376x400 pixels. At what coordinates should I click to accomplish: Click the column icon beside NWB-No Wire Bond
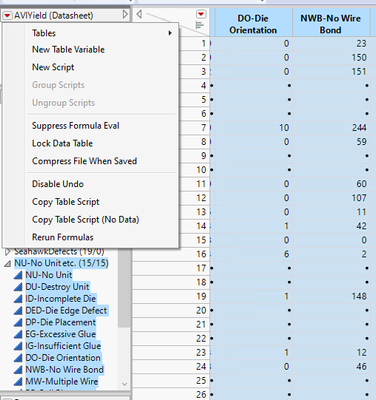pyautogui.click(x=18, y=370)
